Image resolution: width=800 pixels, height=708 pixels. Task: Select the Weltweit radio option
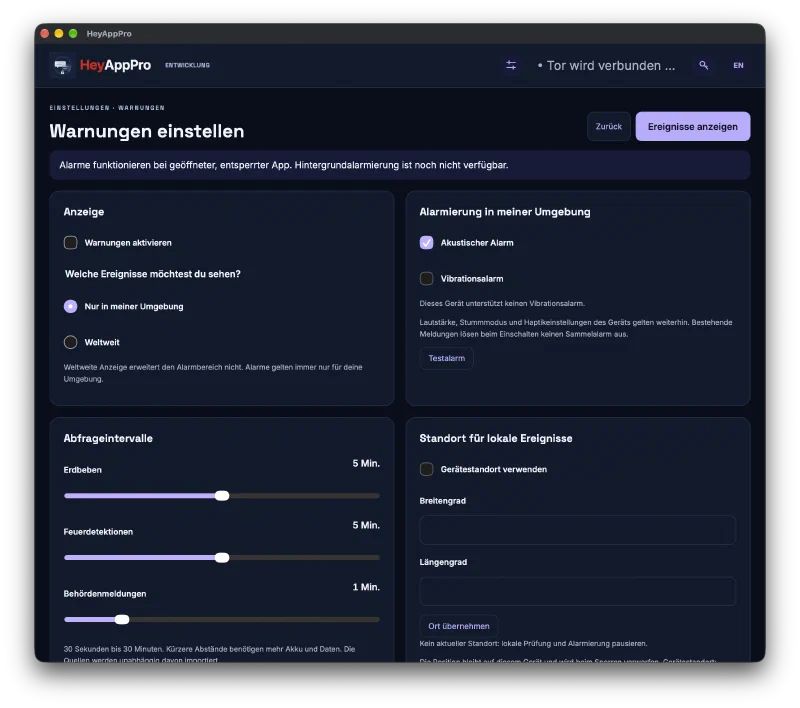coord(70,342)
